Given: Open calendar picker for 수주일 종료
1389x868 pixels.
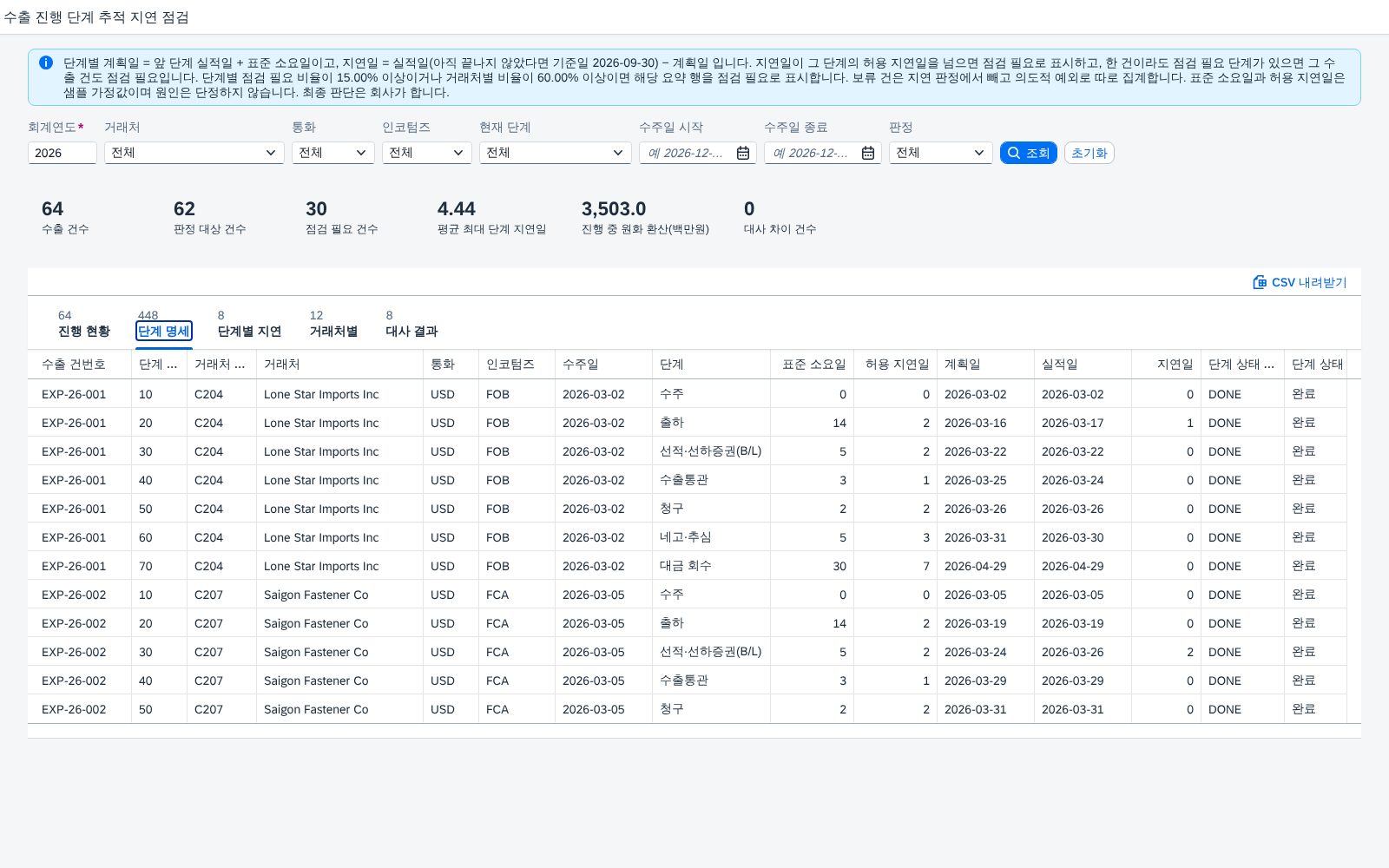Looking at the screenshot, I should 868,153.
